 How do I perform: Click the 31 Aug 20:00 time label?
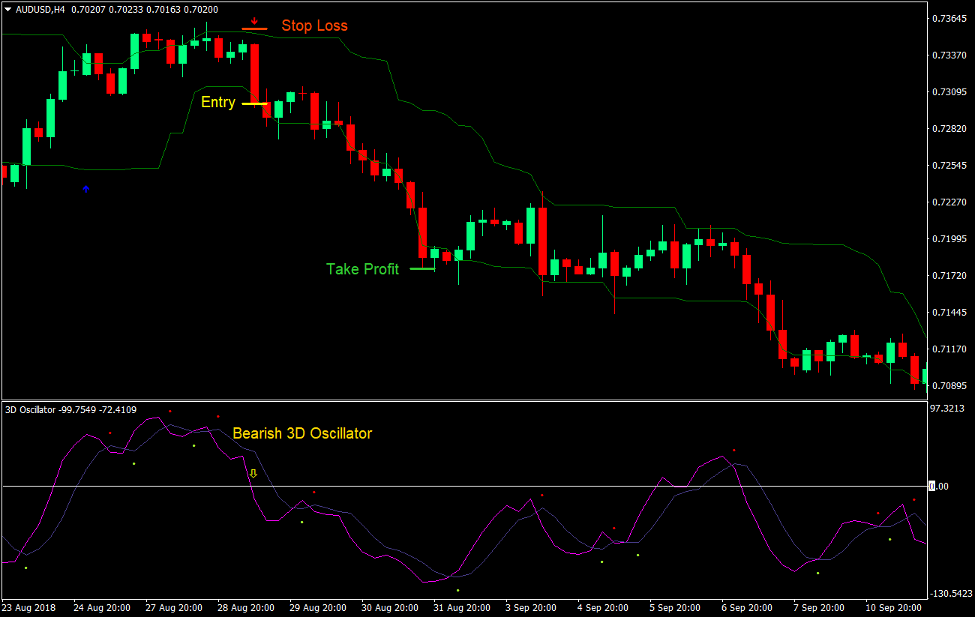462,607
